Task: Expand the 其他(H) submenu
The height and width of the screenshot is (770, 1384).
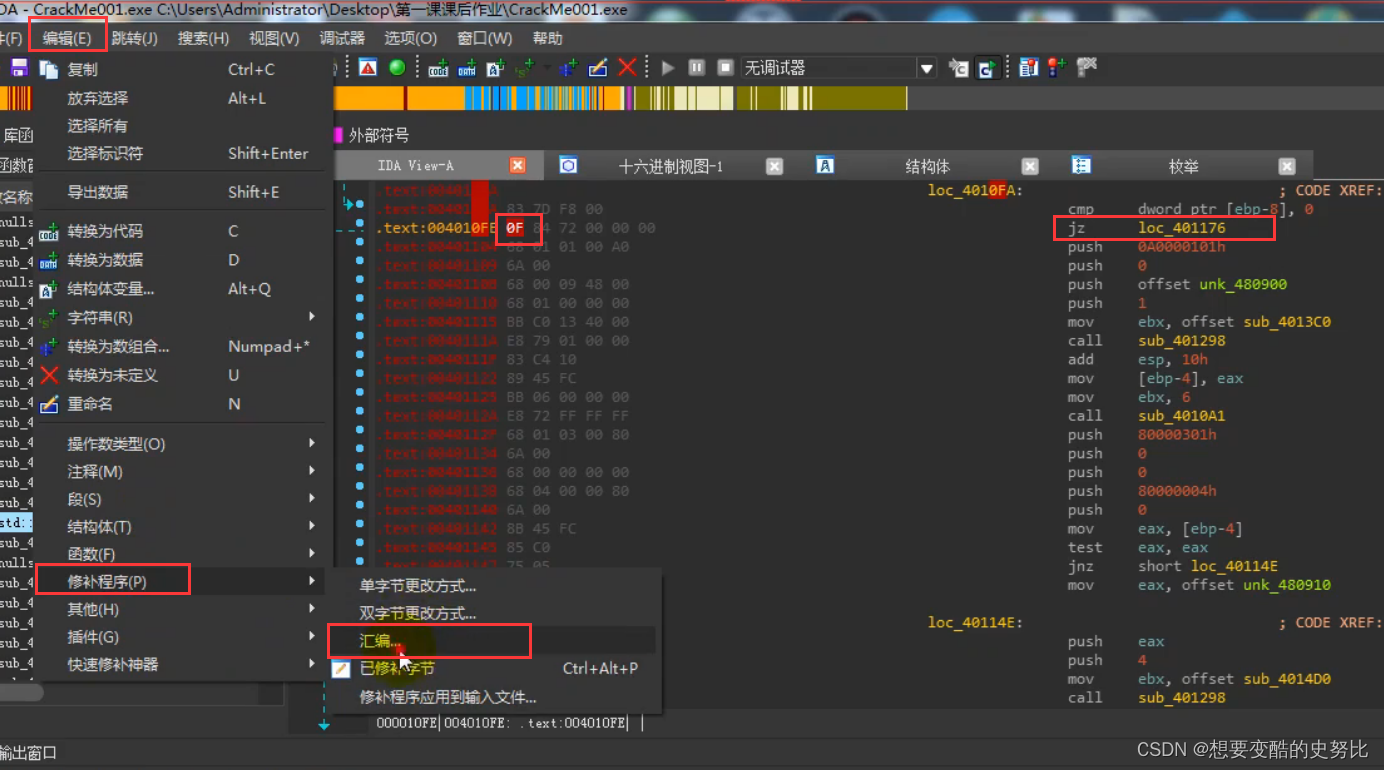Action: (312, 609)
